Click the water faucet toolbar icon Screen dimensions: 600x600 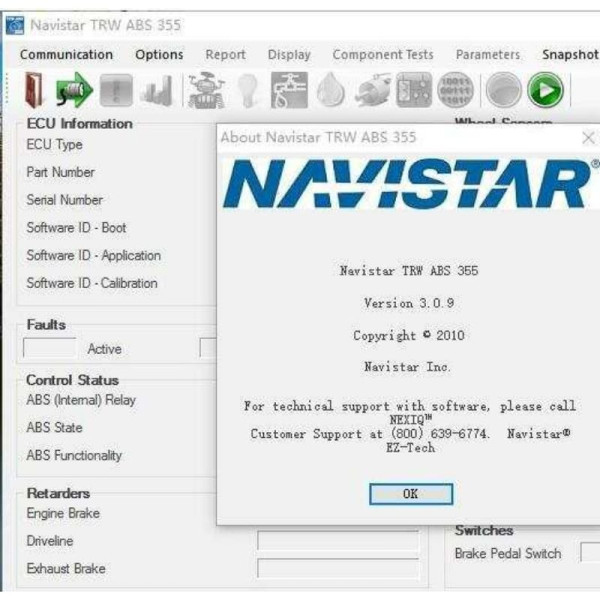[290, 91]
